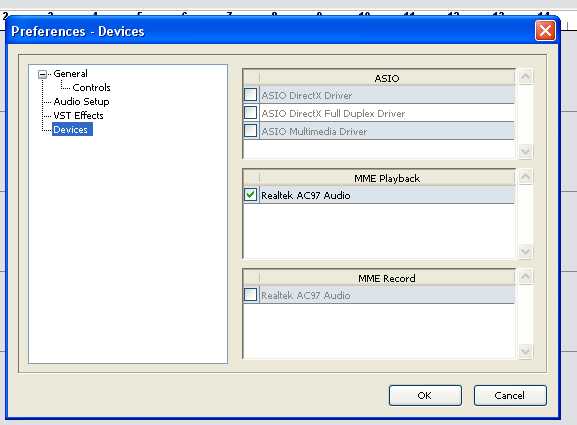Enable the ASIO Multimedia Driver checkbox
Image resolution: width=577 pixels, height=425 pixels.
click(250, 130)
